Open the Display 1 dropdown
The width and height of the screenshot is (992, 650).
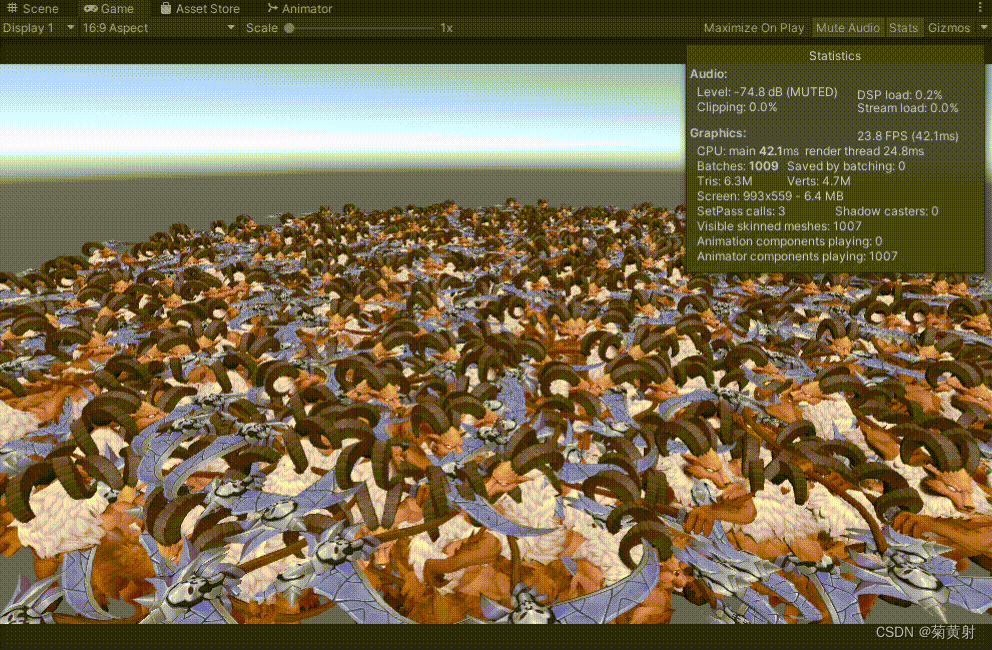[38, 28]
